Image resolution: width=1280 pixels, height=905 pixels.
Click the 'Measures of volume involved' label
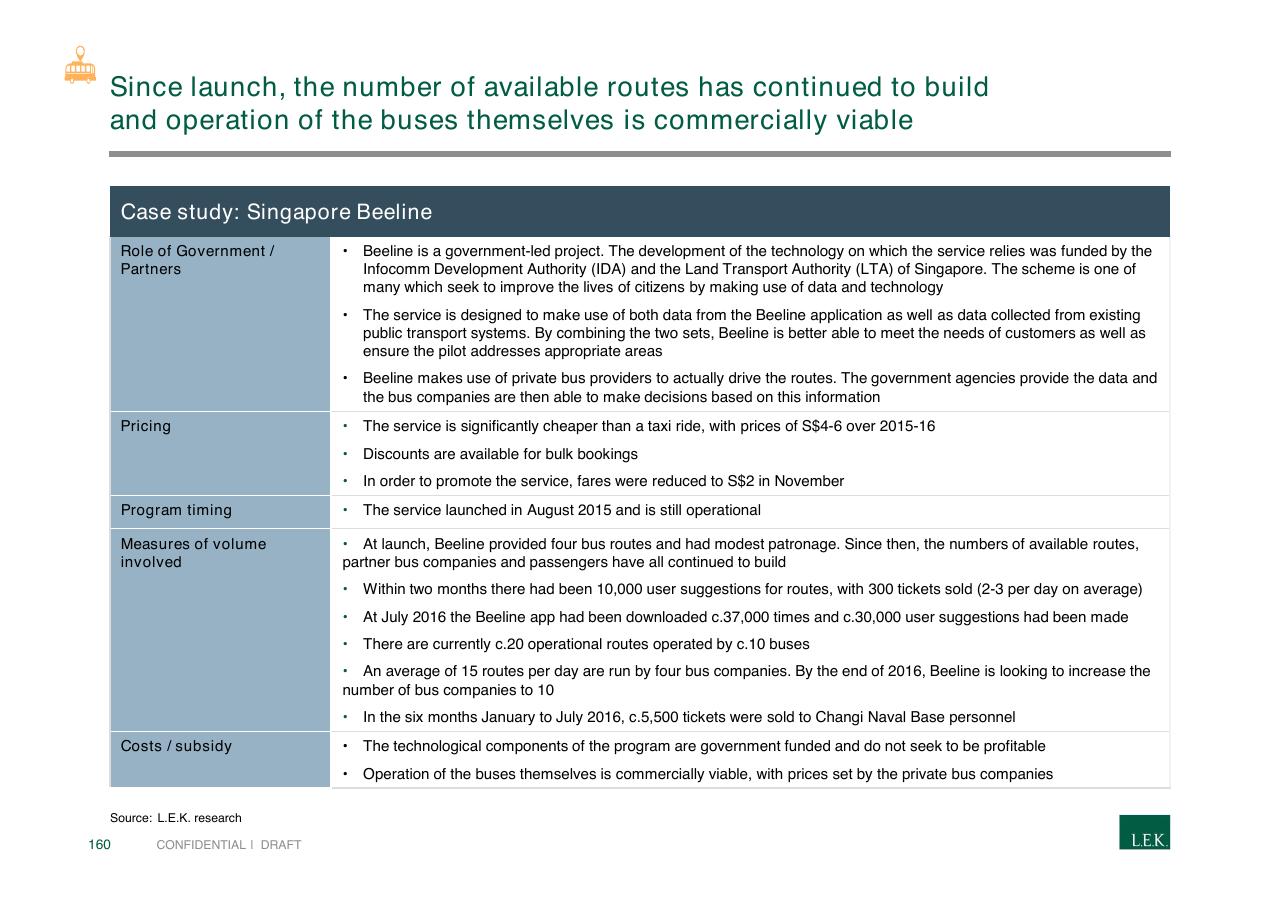(193, 553)
